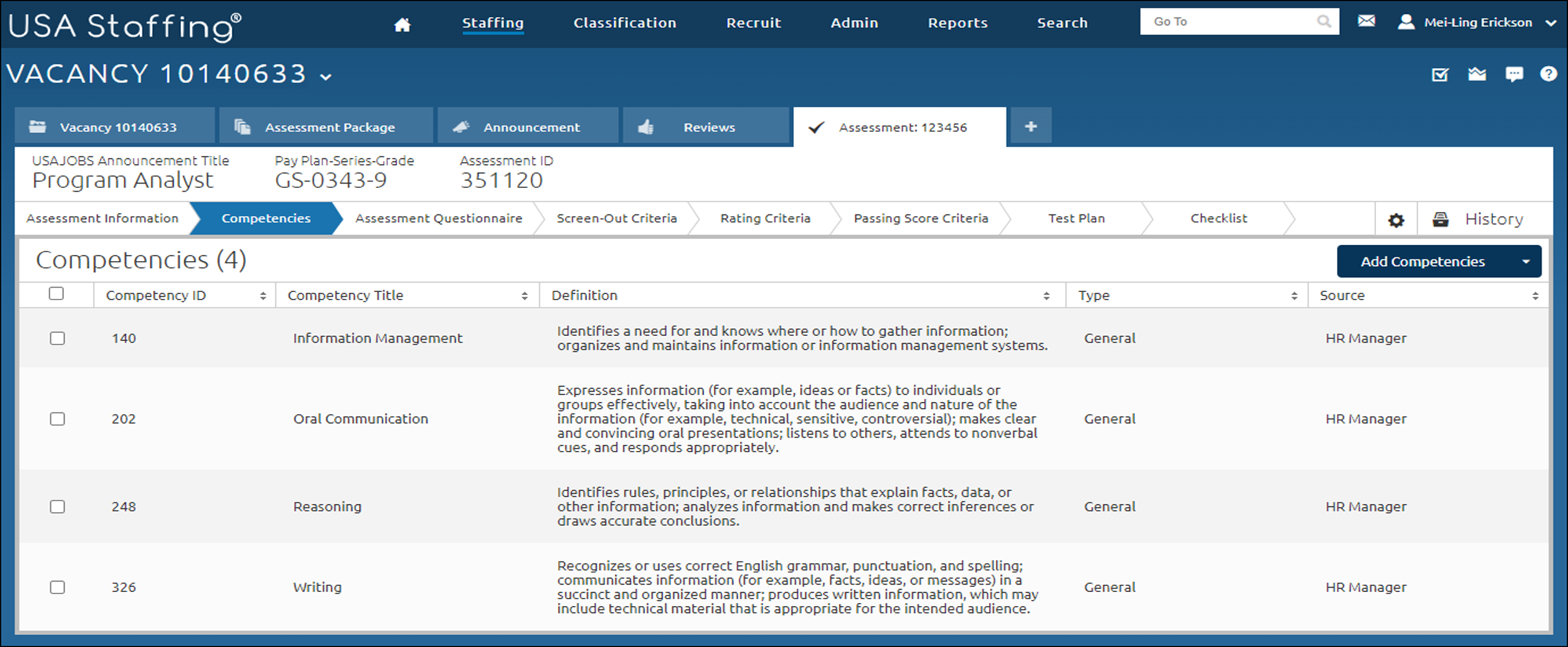Viewport: 1568px width, 647px height.
Task: Click the search magnifier in Go To box
Action: point(1324,22)
